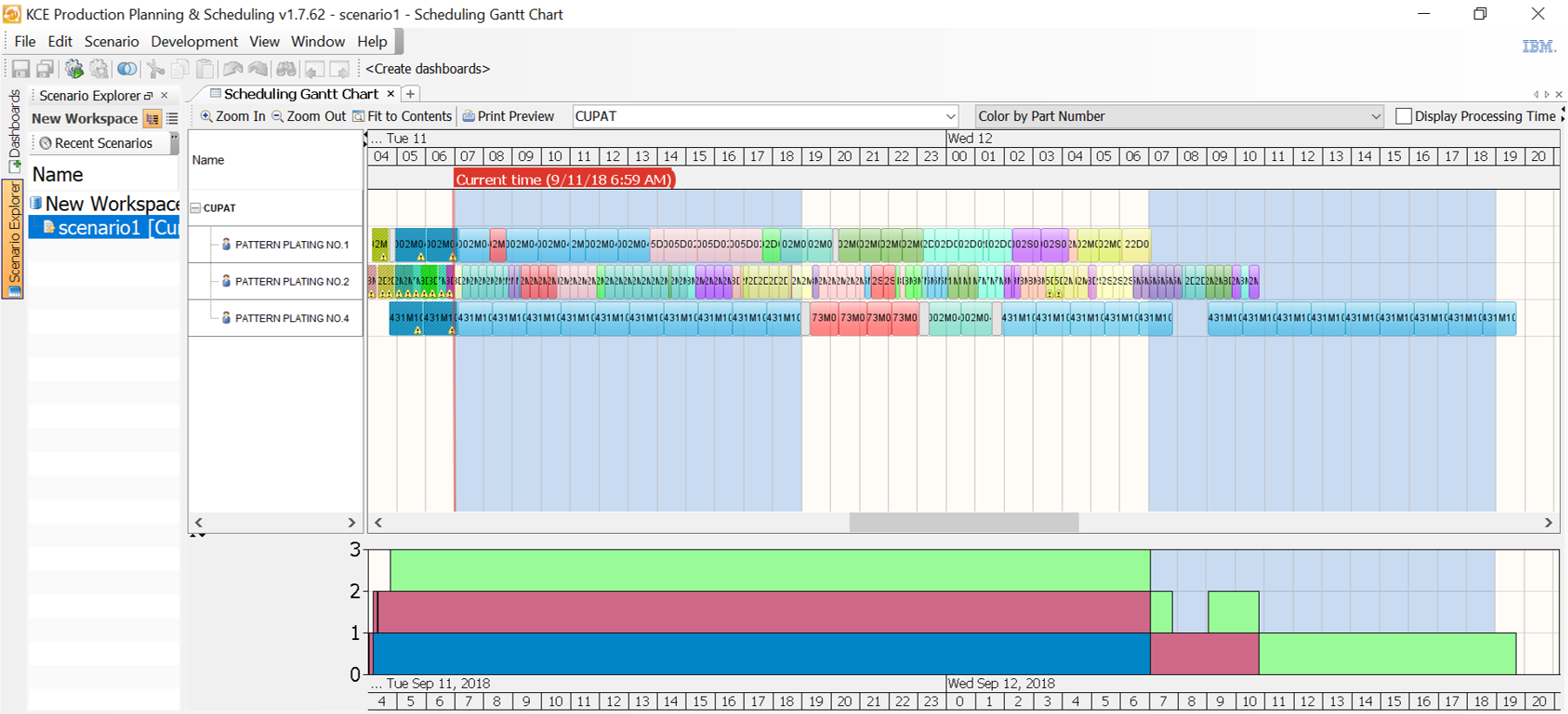Open the File menu
The image size is (1568, 714).
click(25, 42)
